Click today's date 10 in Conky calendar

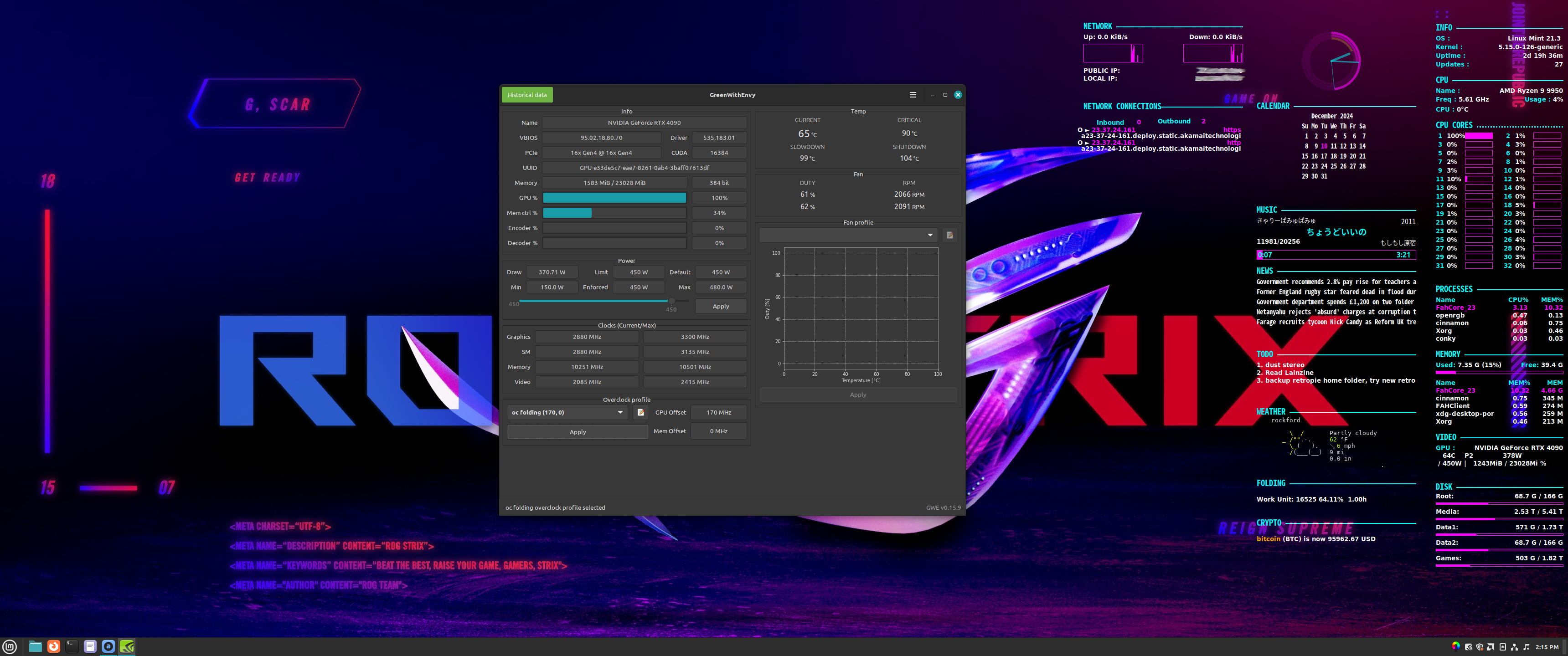tap(1324, 146)
